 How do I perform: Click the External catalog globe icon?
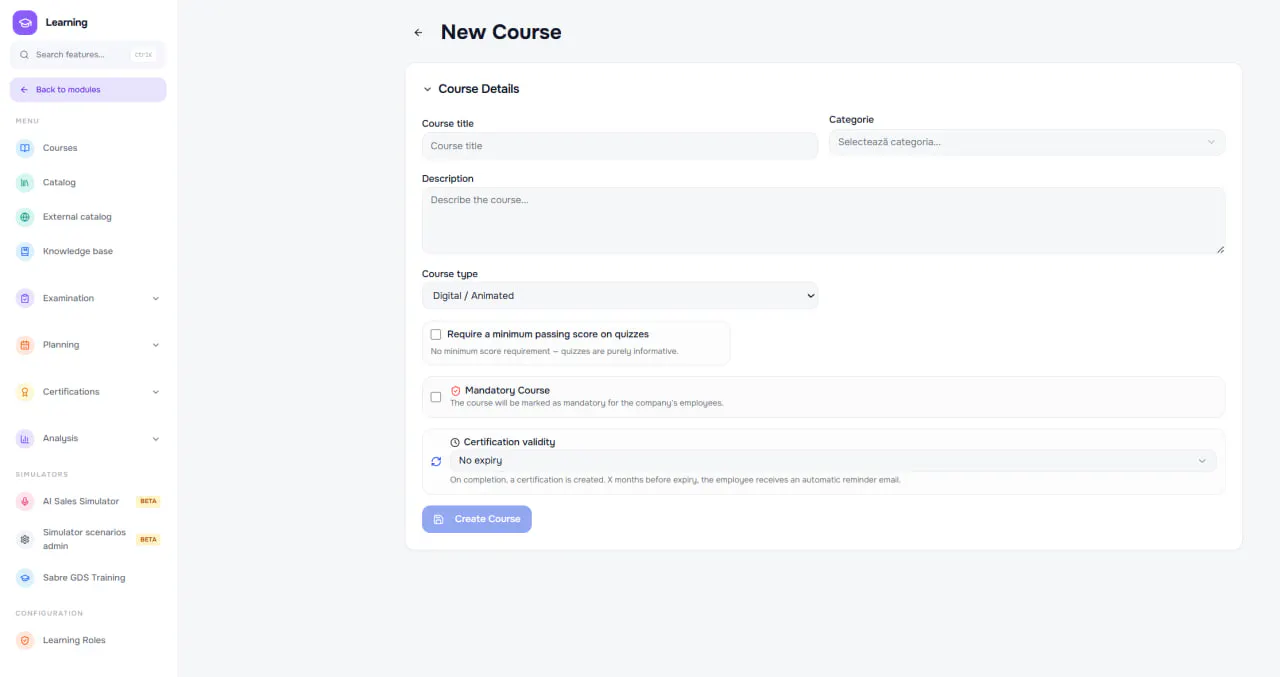coord(25,217)
